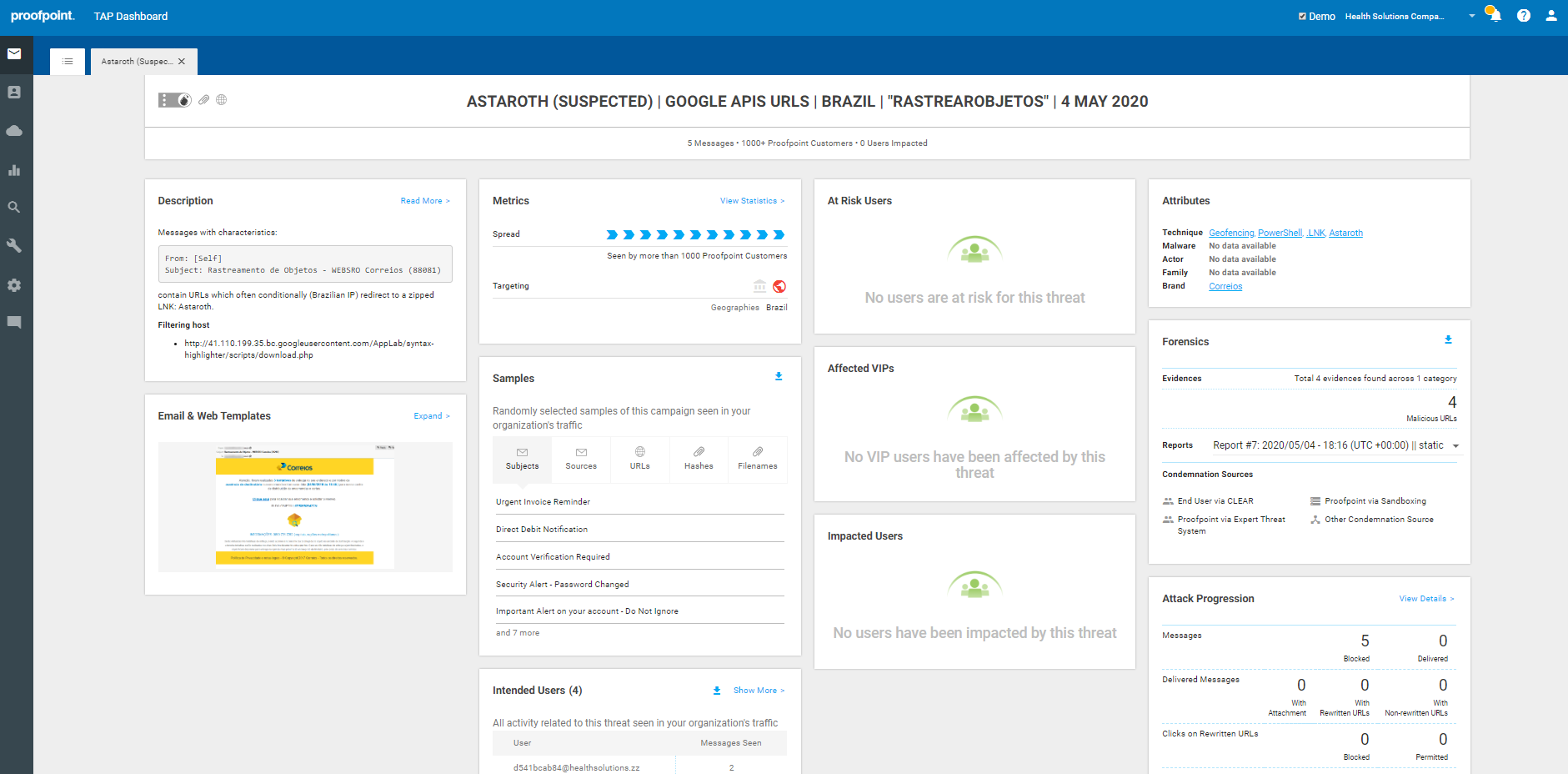Open the Reports dropdown Report #7
This screenshot has height=774, width=1568.
pyautogui.click(x=1335, y=445)
